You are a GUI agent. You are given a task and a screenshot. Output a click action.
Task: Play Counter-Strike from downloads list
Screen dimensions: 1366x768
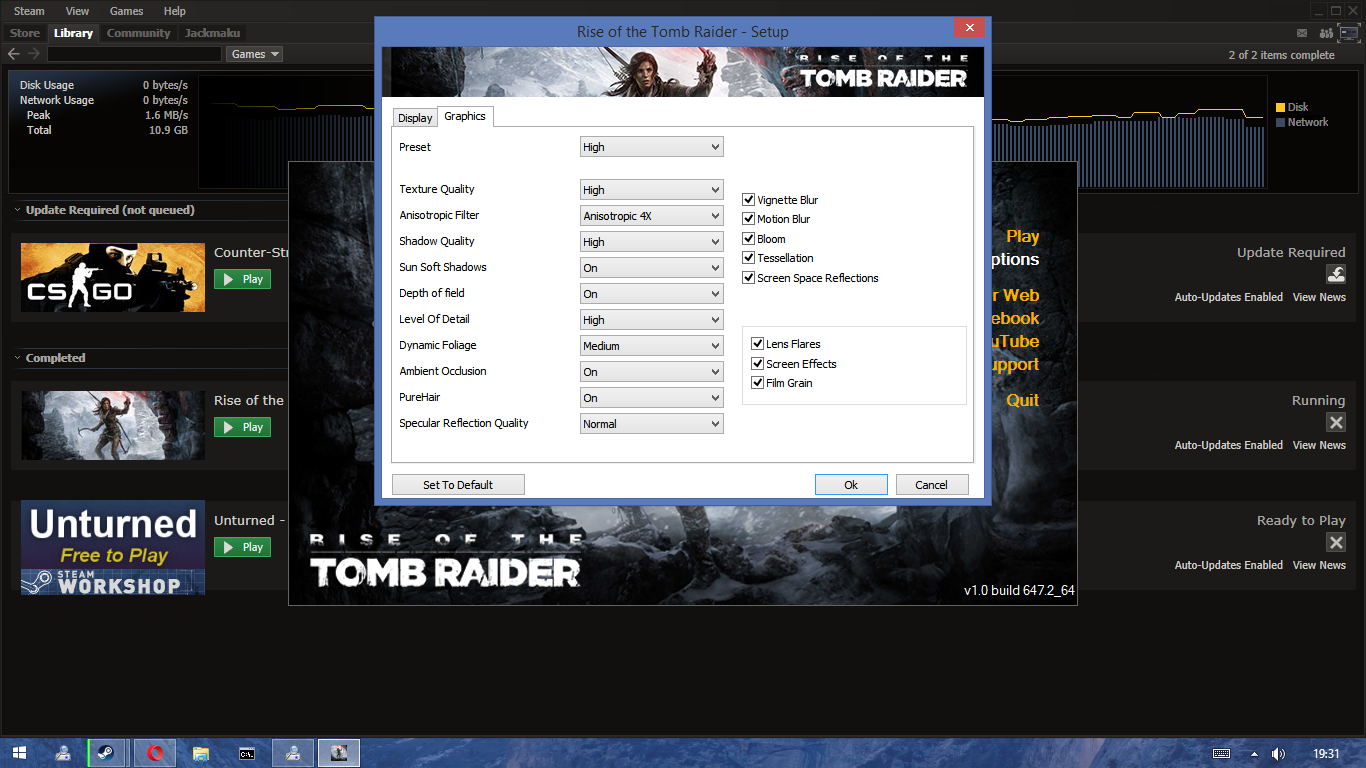(x=242, y=279)
